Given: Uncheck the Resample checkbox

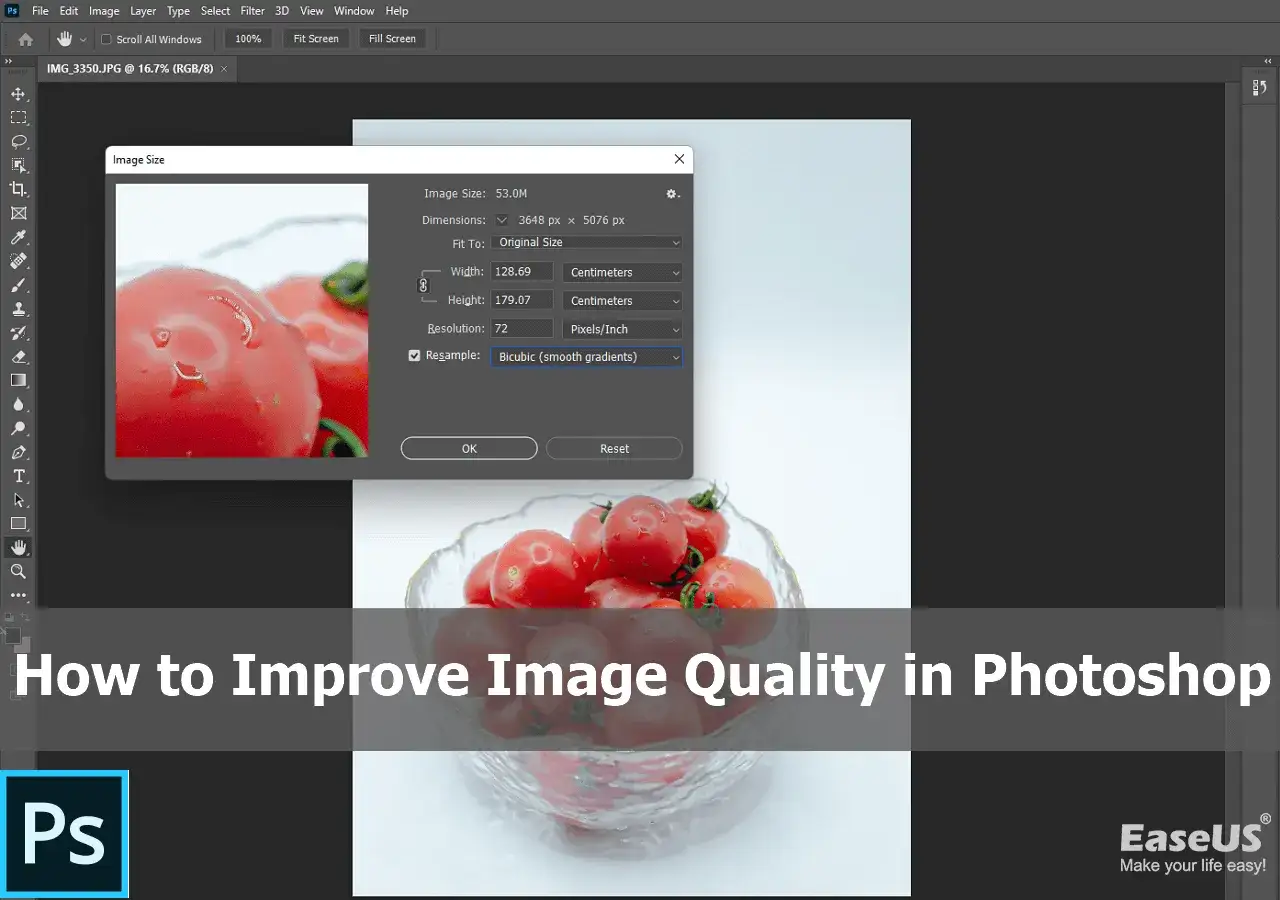Looking at the screenshot, I should (x=414, y=355).
